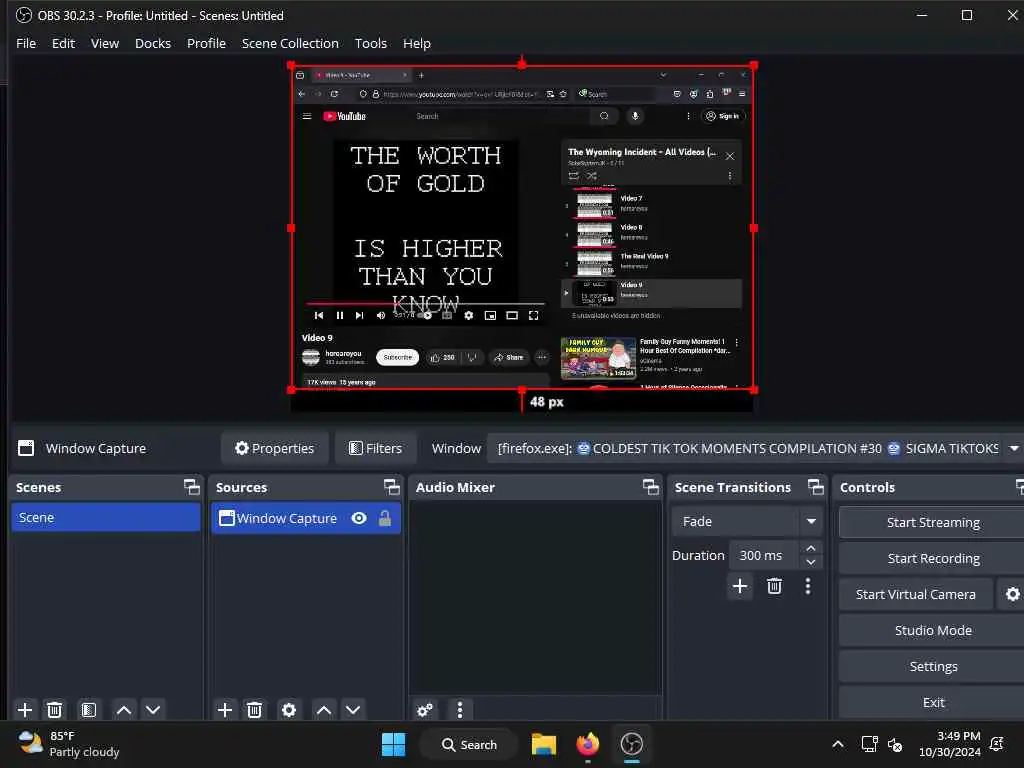Click the Exit button

(933, 702)
